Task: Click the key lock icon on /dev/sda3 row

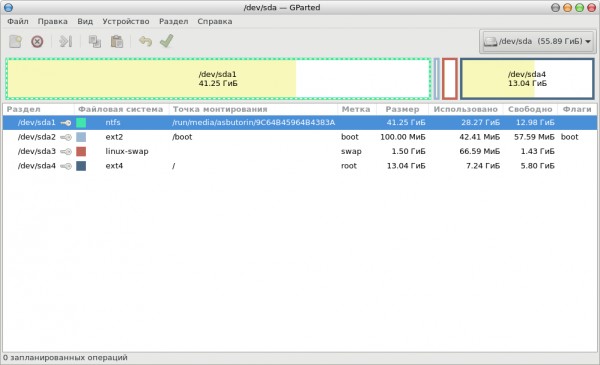Action: click(x=66, y=152)
